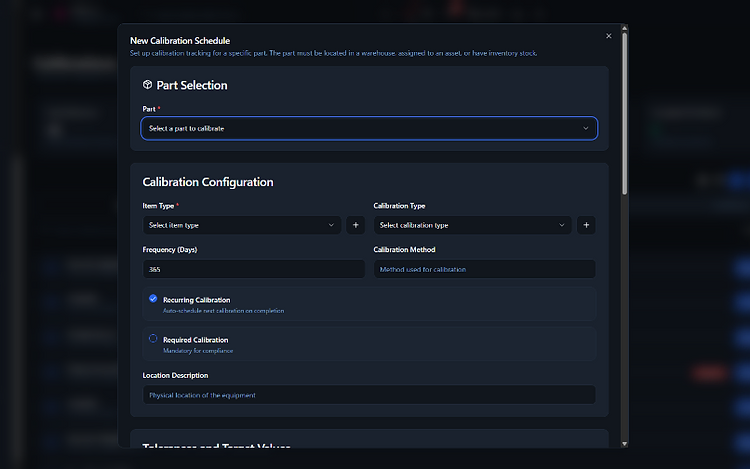Click the Part Selection cube icon
Screen dimensions: 750x469
pyautogui.click(x=147, y=85)
